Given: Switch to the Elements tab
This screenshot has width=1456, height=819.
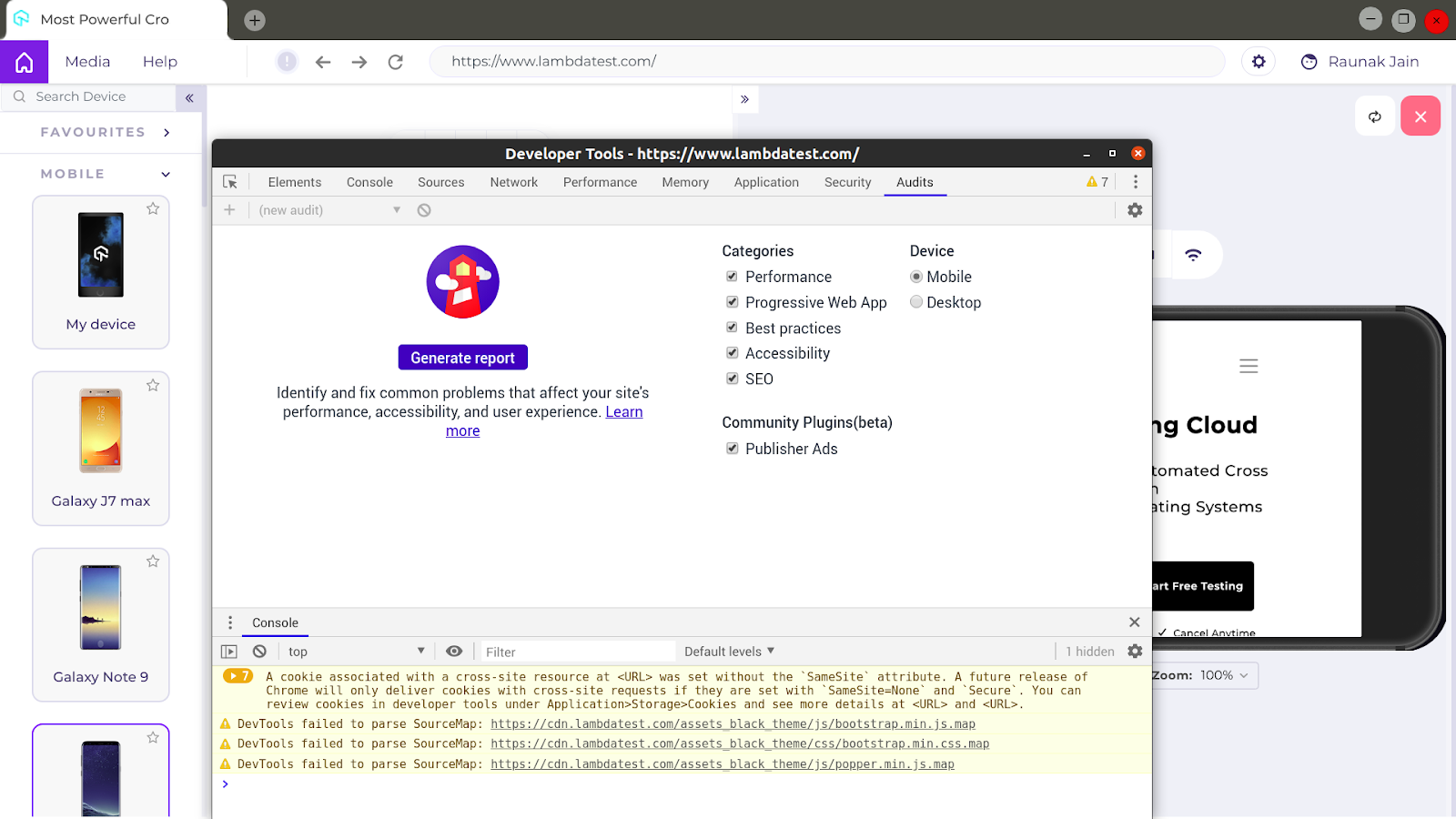Looking at the screenshot, I should click(x=295, y=182).
